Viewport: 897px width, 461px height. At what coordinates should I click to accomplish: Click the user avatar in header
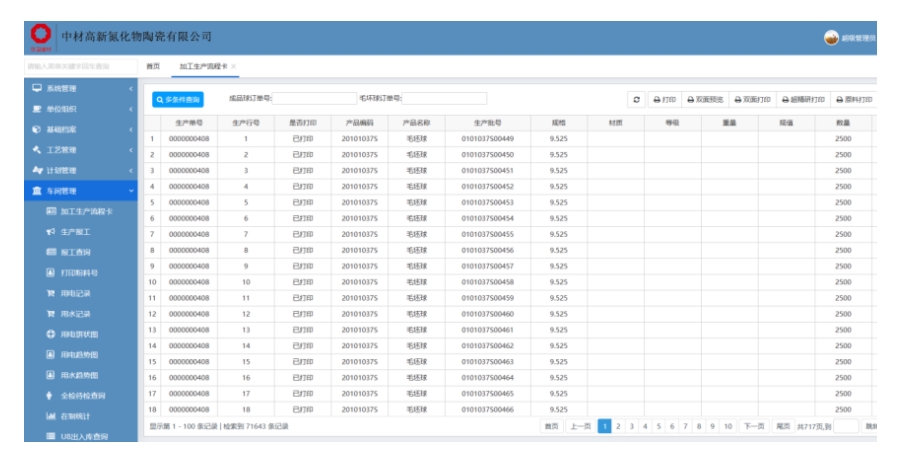[831, 38]
